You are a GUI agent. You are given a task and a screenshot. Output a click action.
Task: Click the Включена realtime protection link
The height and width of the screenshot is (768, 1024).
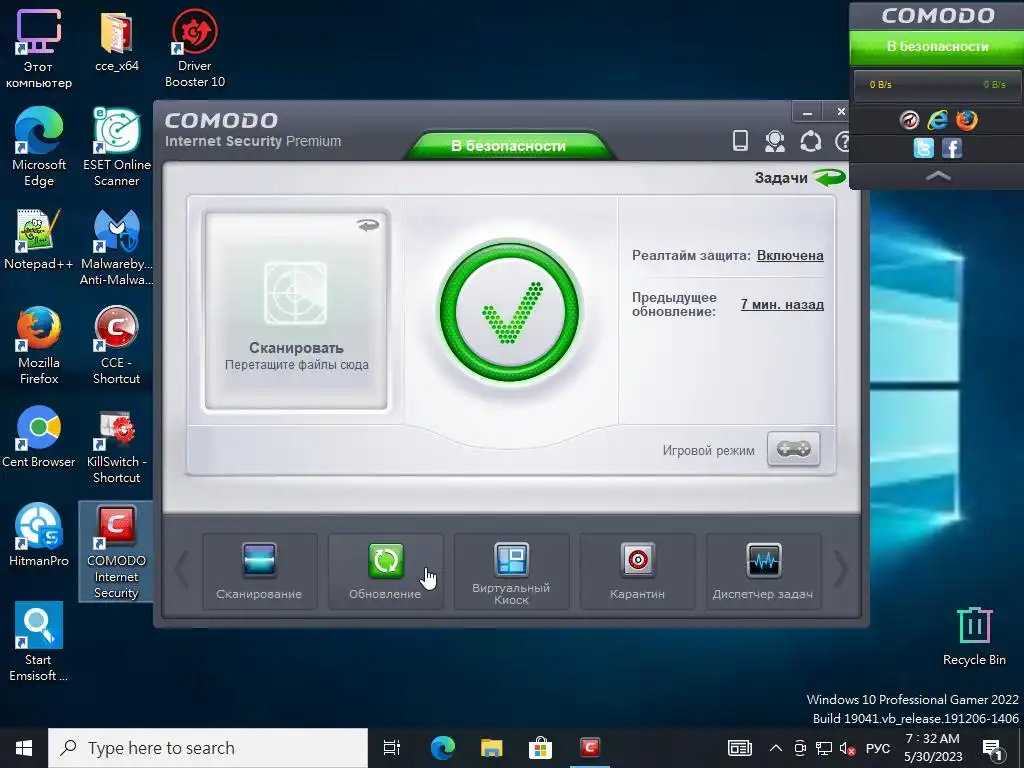coord(790,255)
